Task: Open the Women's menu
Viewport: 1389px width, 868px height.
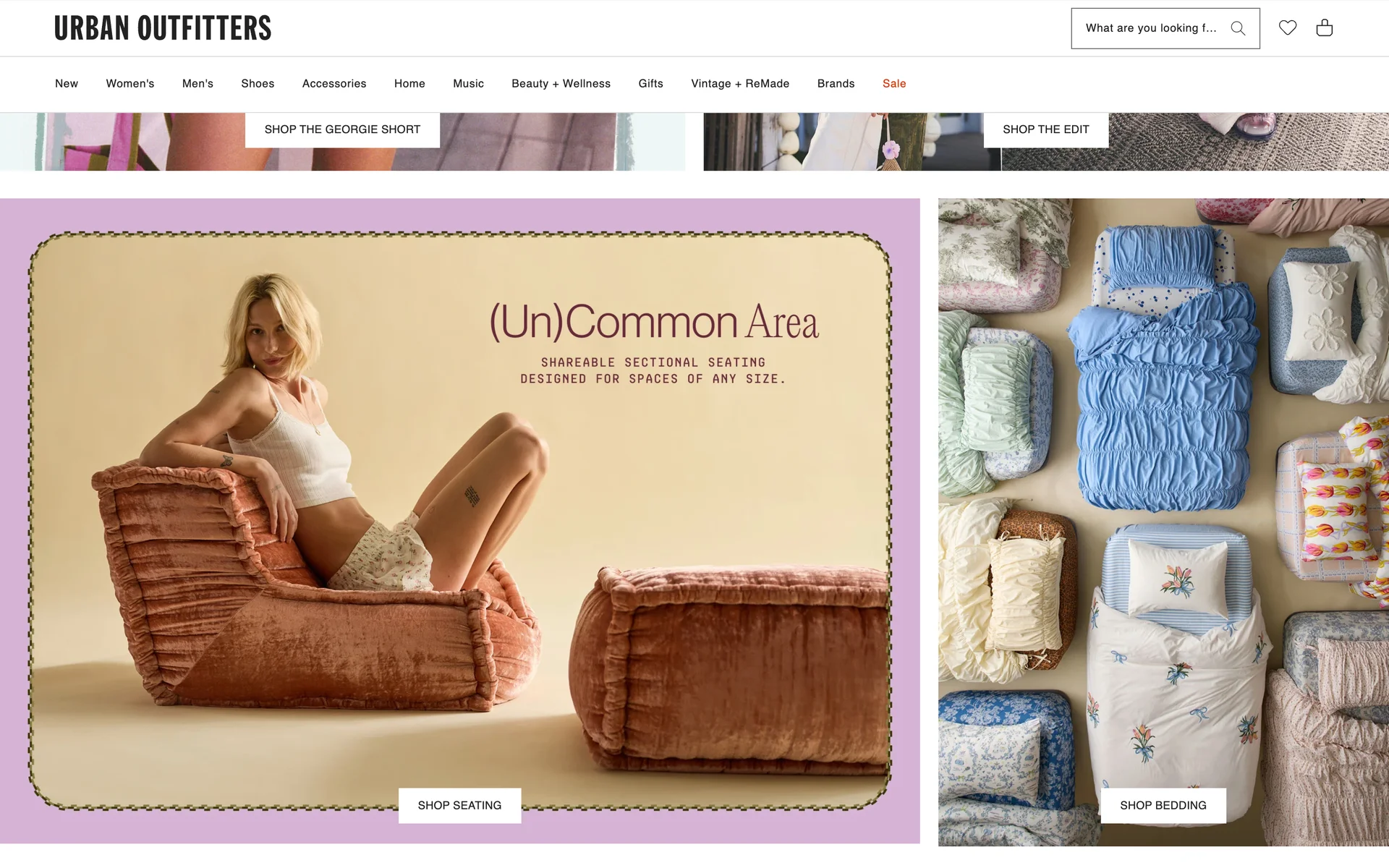Action: pyautogui.click(x=130, y=84)
